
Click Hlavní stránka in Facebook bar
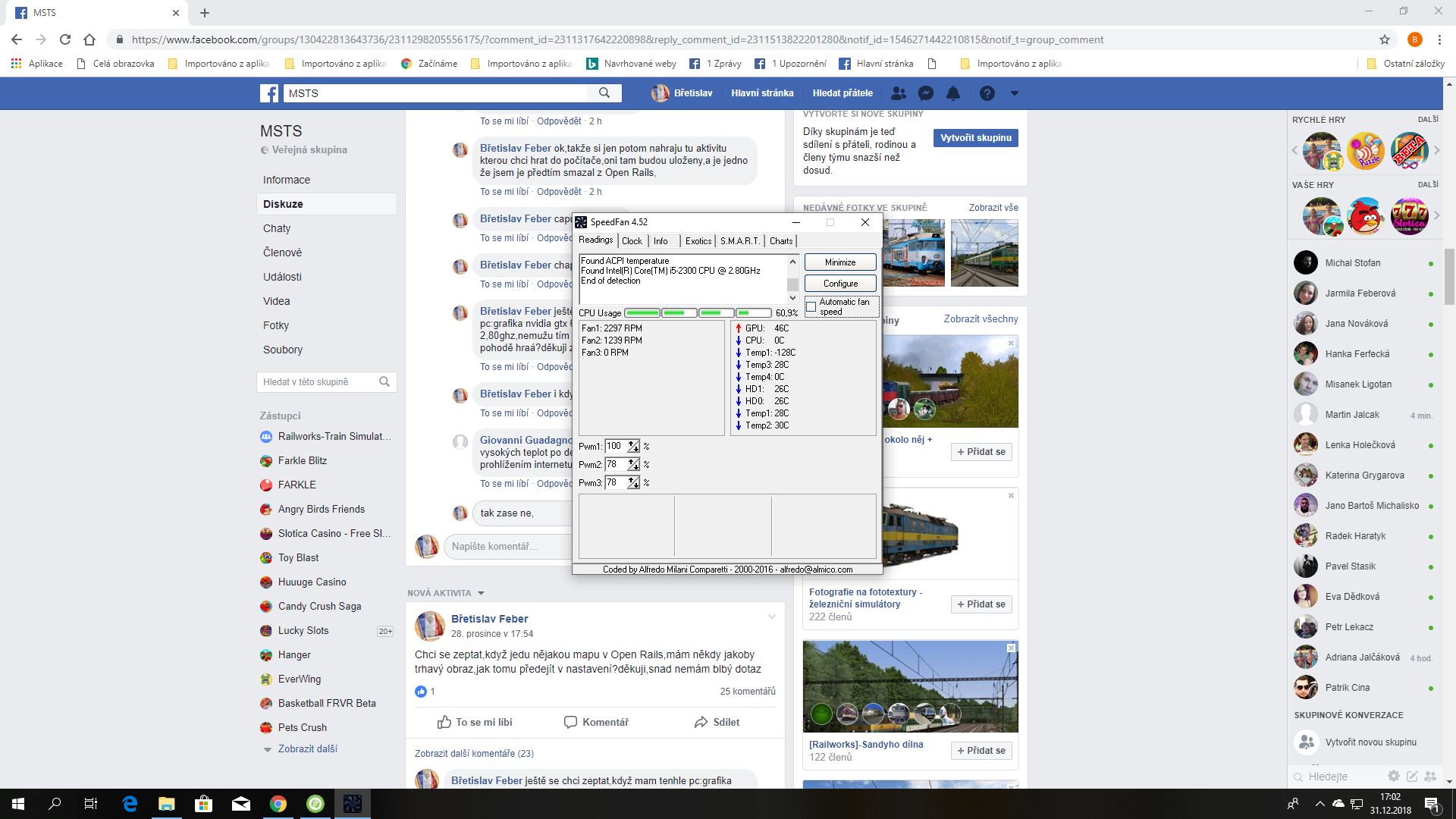point(762,93)
